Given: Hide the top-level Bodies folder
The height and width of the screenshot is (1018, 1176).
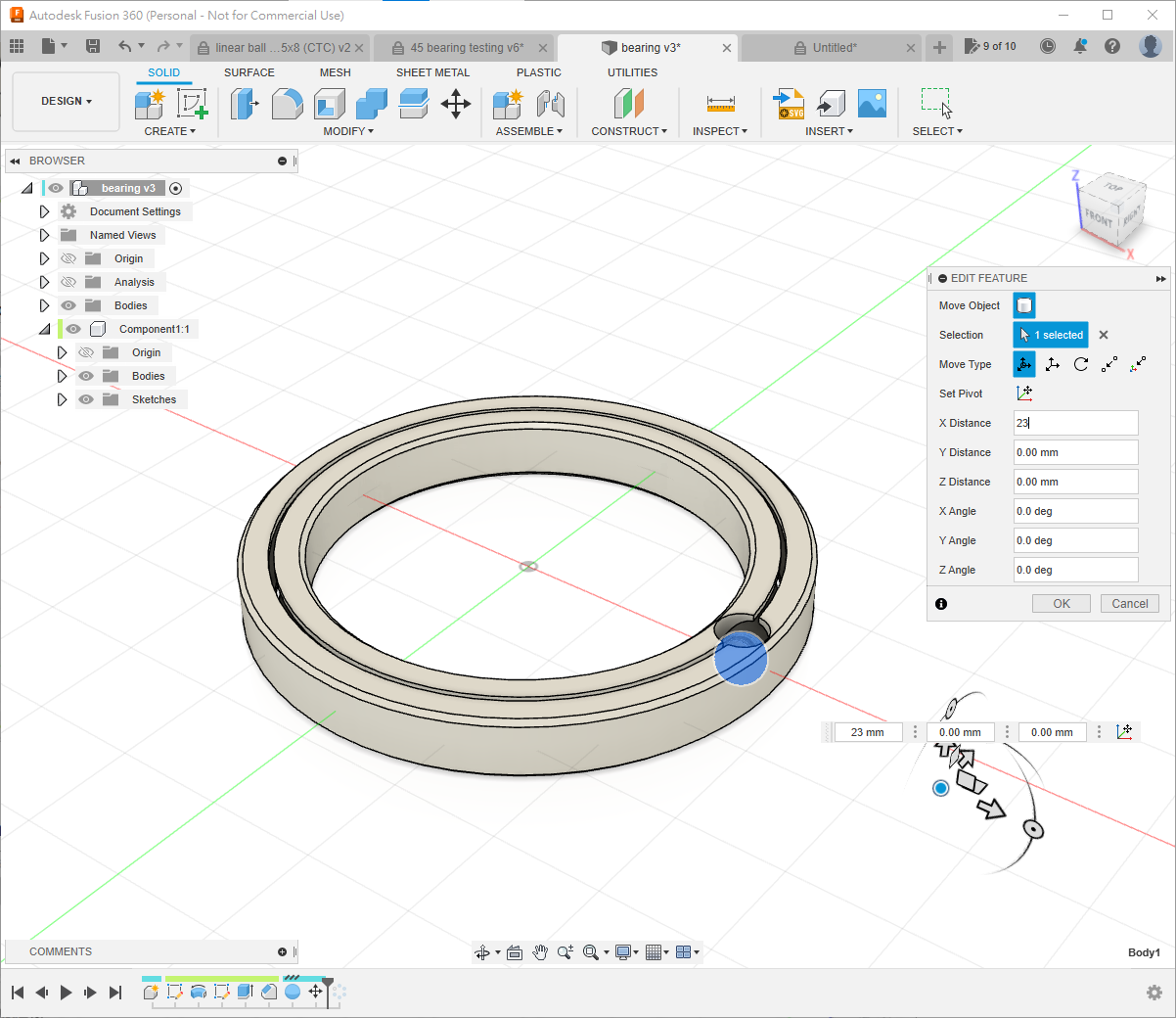Looking at the screenshot, I should [68, 305].
